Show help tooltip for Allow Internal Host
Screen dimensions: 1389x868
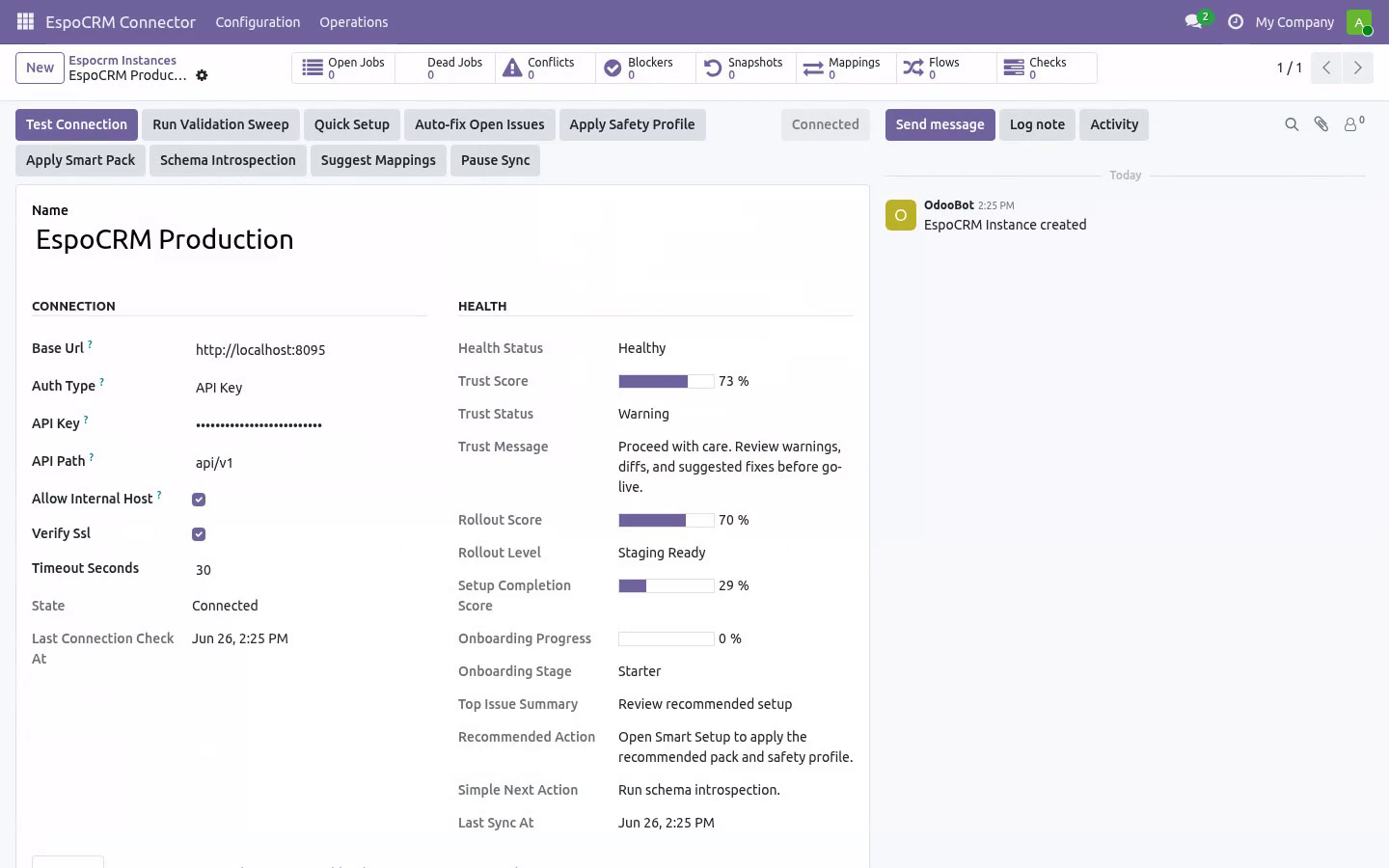click(x=159, y=495)
